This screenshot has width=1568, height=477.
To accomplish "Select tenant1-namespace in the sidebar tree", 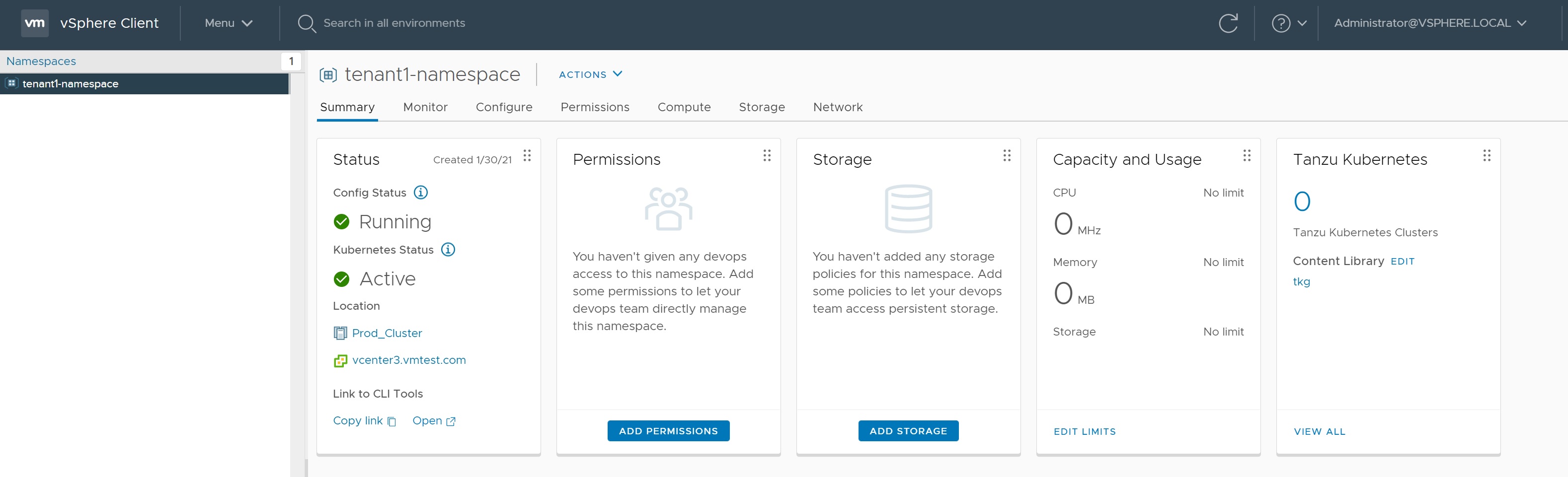I will [71, 84].
